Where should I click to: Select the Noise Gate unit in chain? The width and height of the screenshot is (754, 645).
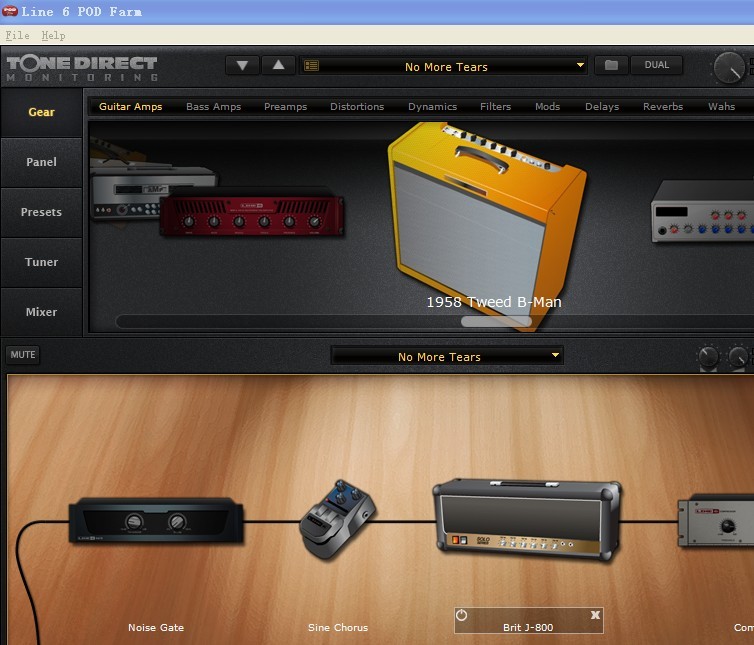click(156, 521)
